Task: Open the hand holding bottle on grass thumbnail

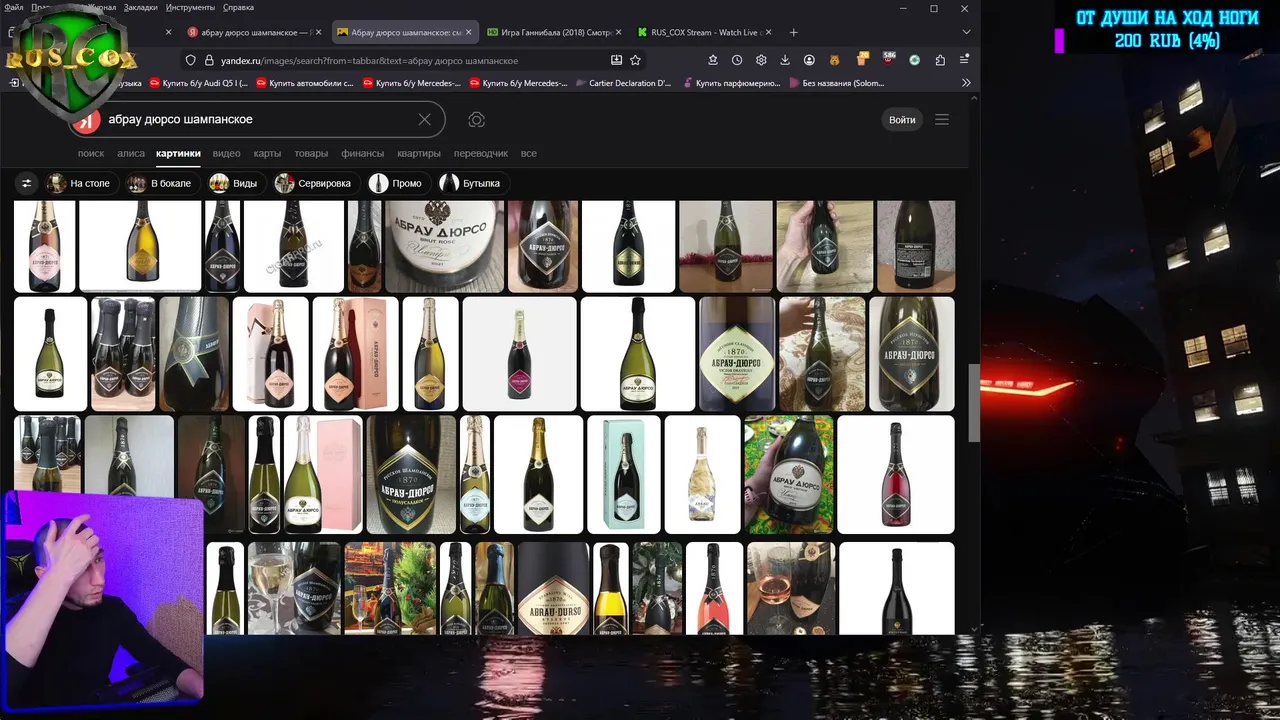Action: coord(789,475)
